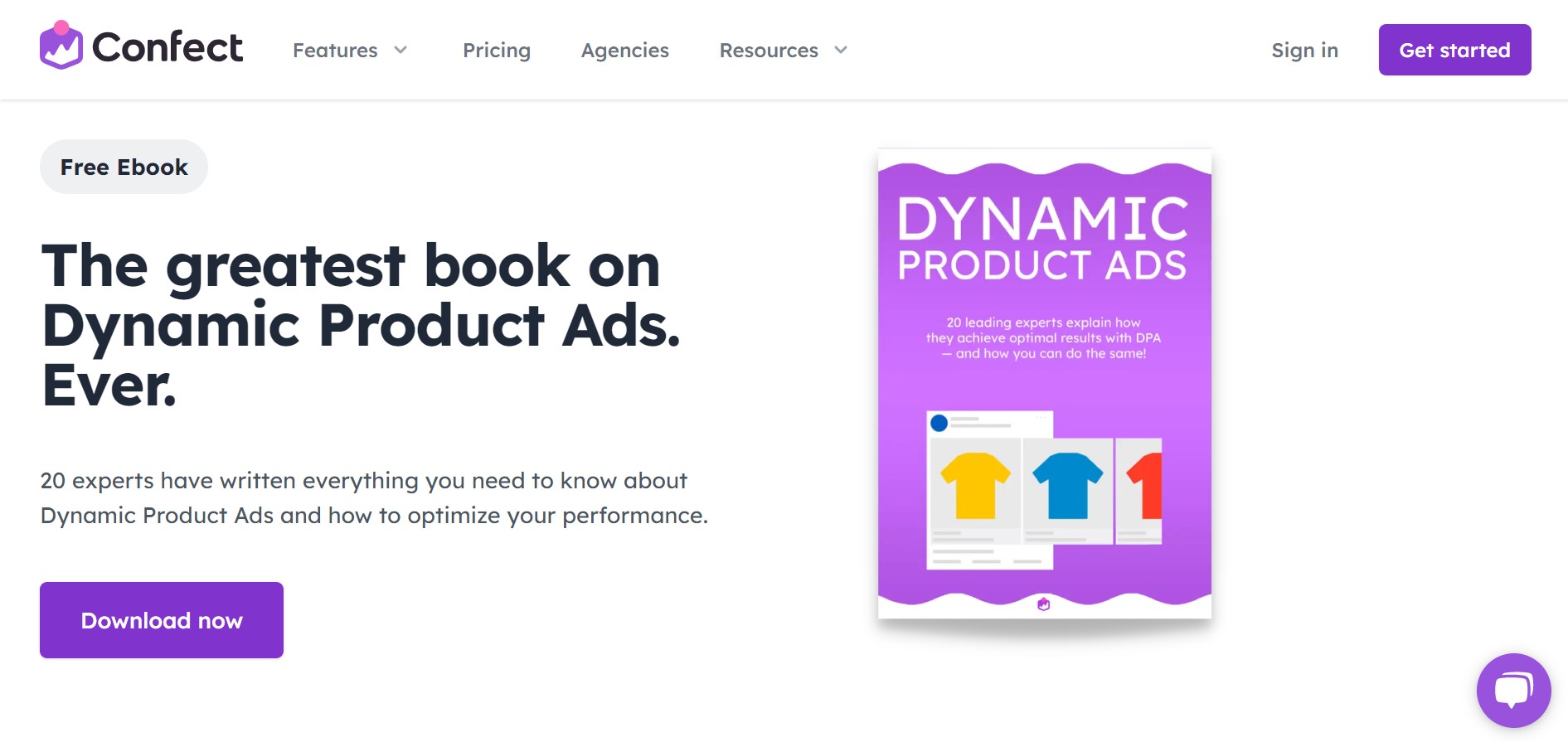The height and width of the screenshot is (742, 1568).
Task: Open the Resources menu
Action: tap(769, 51)
